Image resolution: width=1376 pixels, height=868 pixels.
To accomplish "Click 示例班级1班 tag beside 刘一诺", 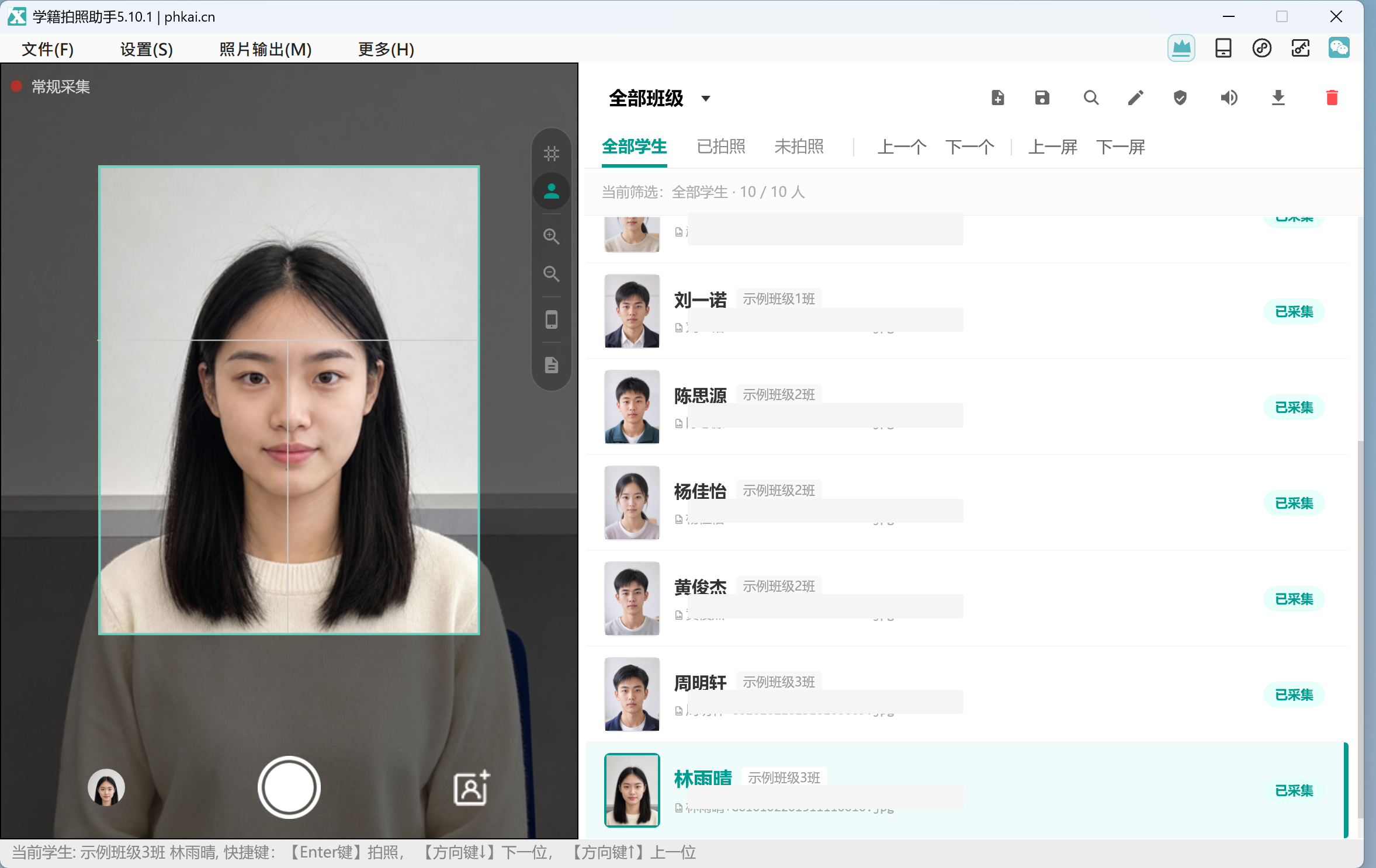I will (x=778, y=299).
